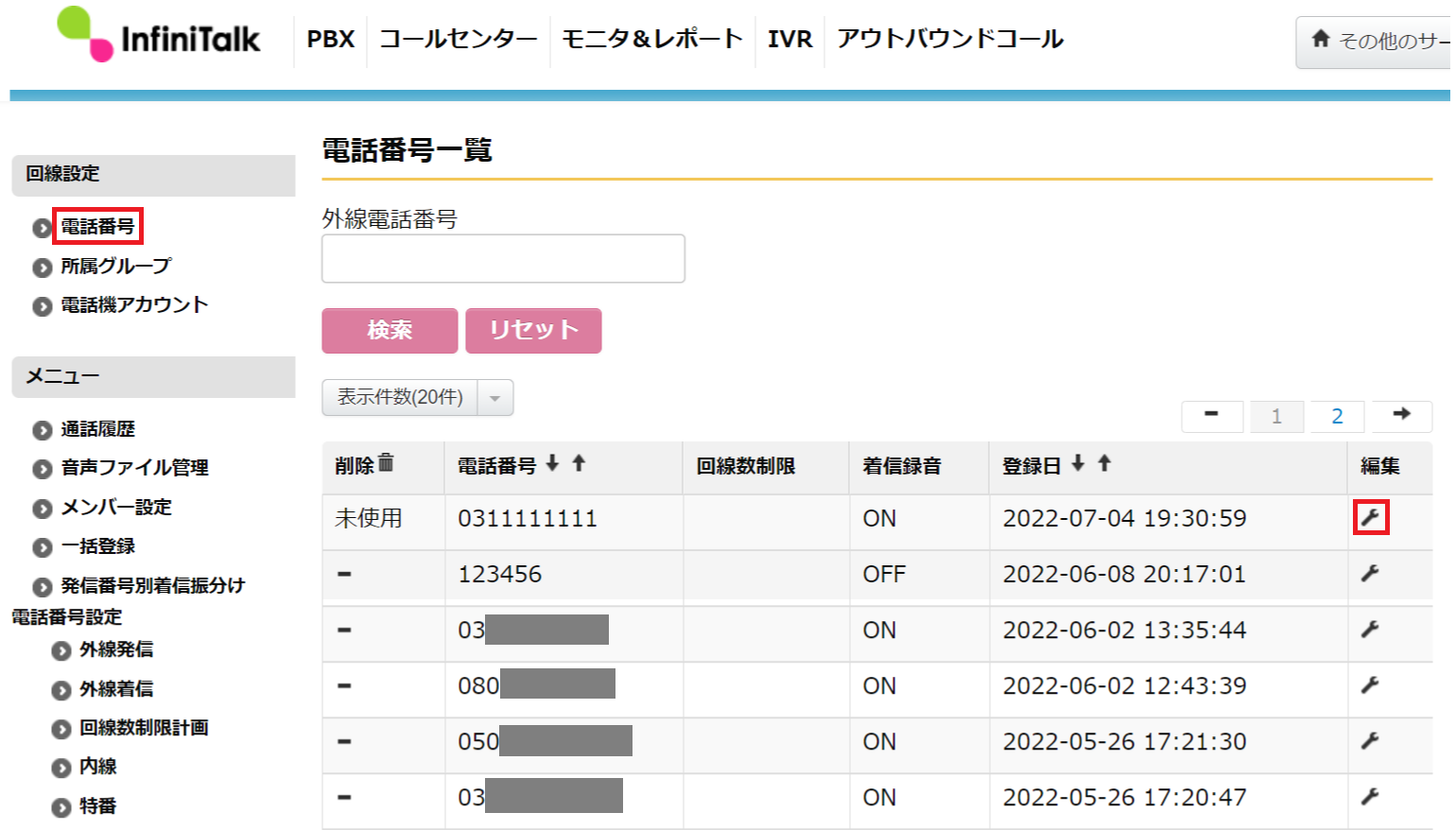Sort 登録日 column descending with down arrow
This screenshot has height=830, width=1456.
click(x=1078, y=463)
